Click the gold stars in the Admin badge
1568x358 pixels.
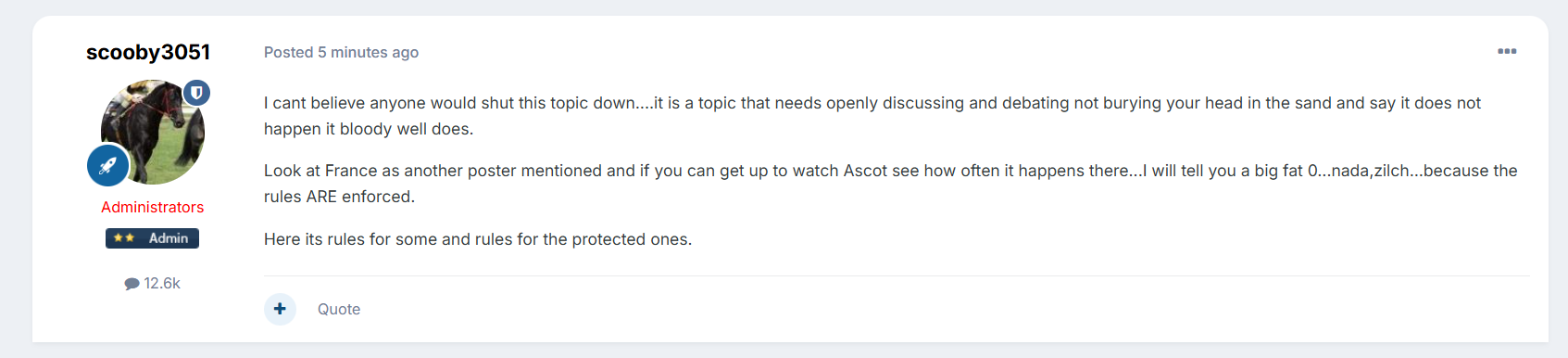124,238
